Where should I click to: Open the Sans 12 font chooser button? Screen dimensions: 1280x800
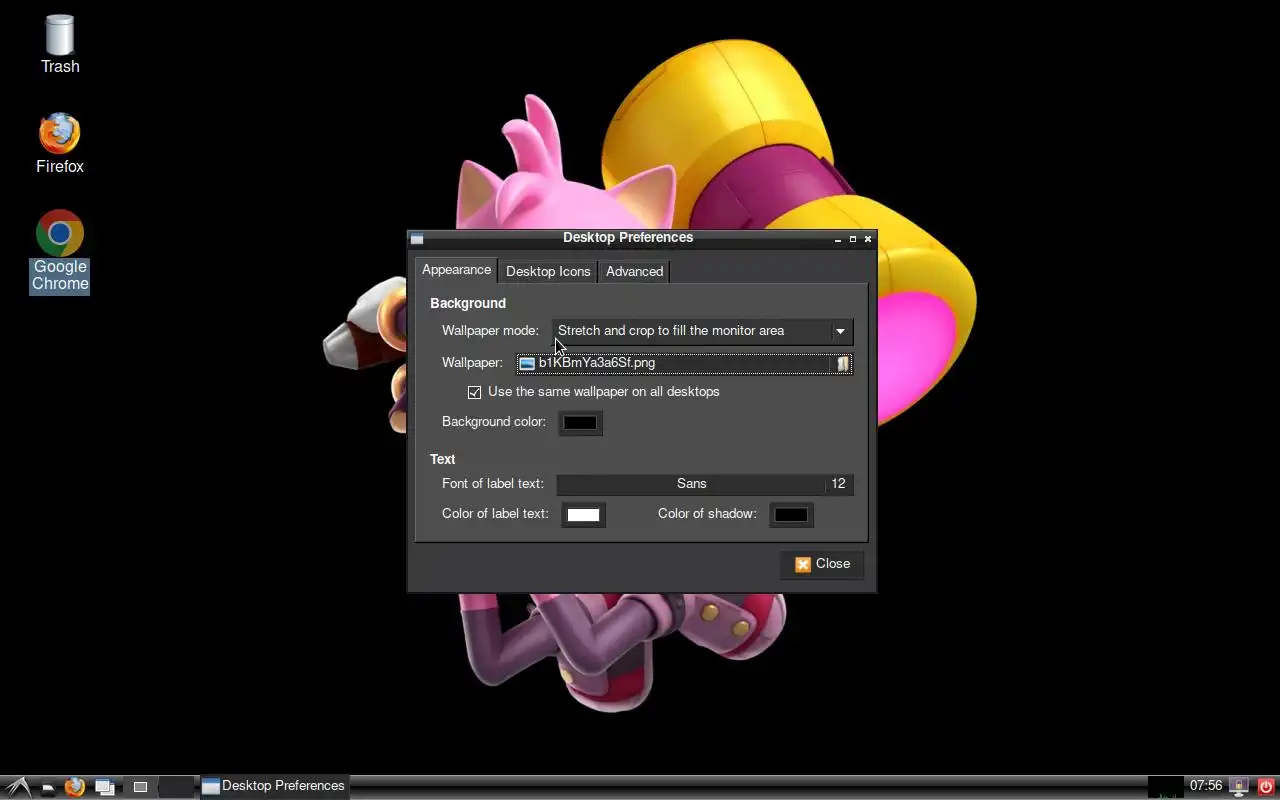(705, 484)
